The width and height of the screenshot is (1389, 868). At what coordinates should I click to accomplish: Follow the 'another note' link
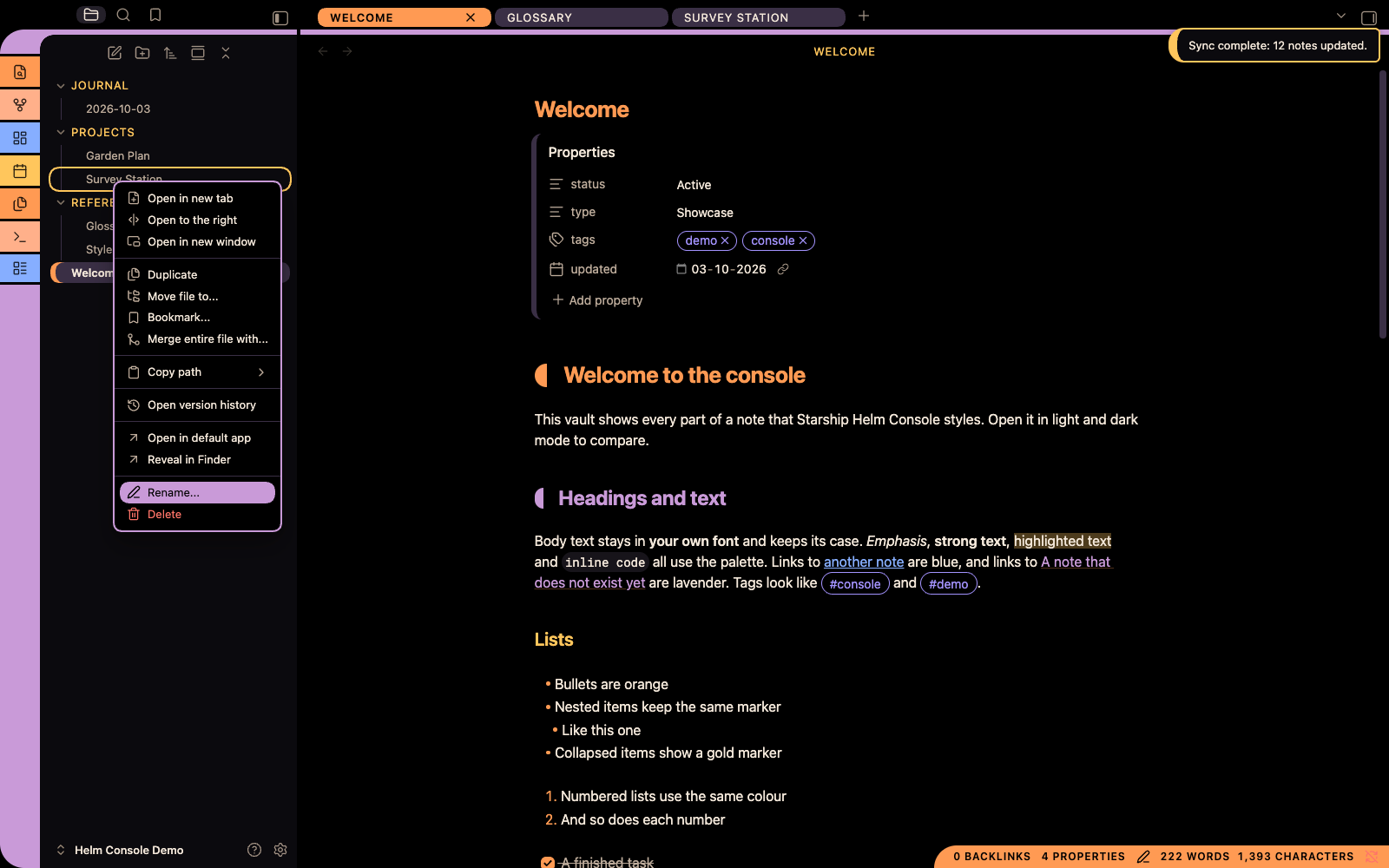pyautogui.click(x=864, y=562)
